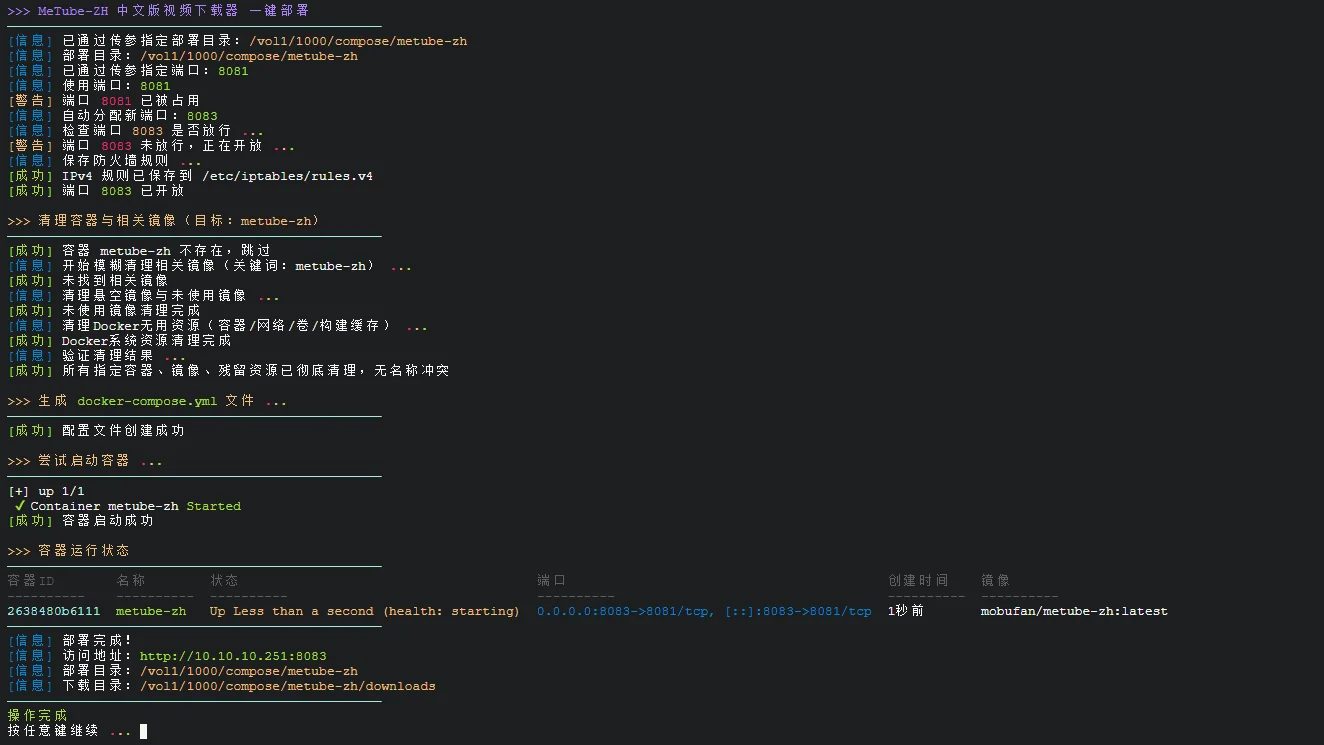The height and width of the screenshot is (745, 1324).
Task: Click the green check mark before "Container metube-zh"
Action: (x=20, y=506)
